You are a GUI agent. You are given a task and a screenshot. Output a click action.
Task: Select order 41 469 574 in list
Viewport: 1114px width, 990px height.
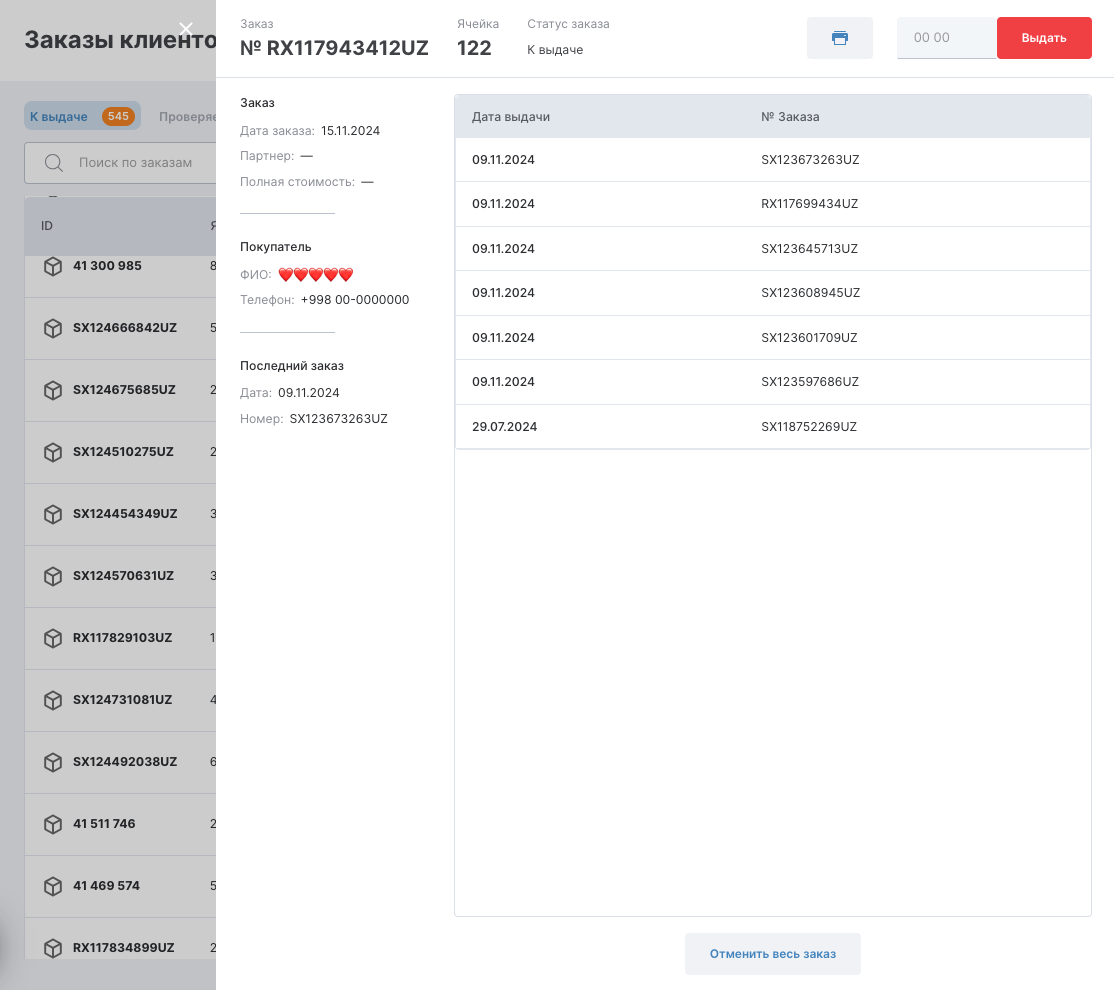(107, 886)
